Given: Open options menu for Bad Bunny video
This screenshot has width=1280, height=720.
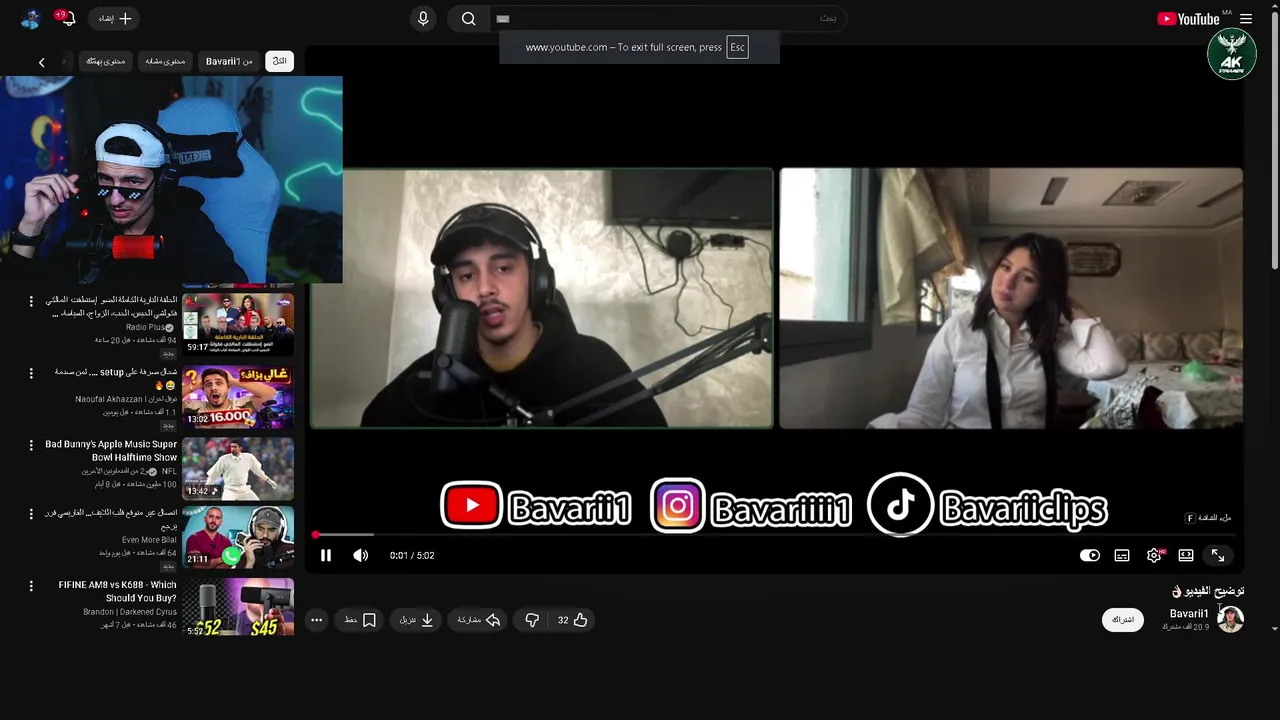Looking at the screenshot, I should (31, 445).
